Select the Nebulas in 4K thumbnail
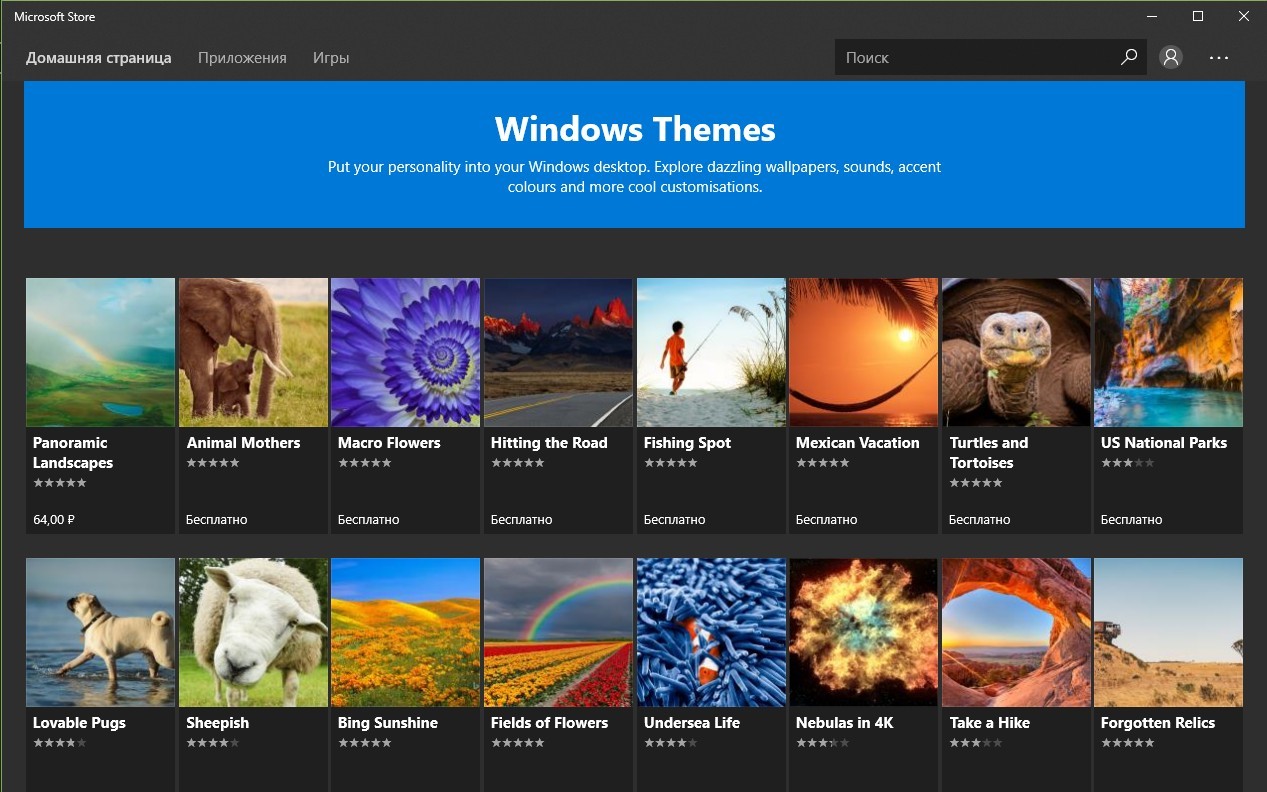Image resolution: width=1267 pixels, height=792 pixels. (864, 633)
